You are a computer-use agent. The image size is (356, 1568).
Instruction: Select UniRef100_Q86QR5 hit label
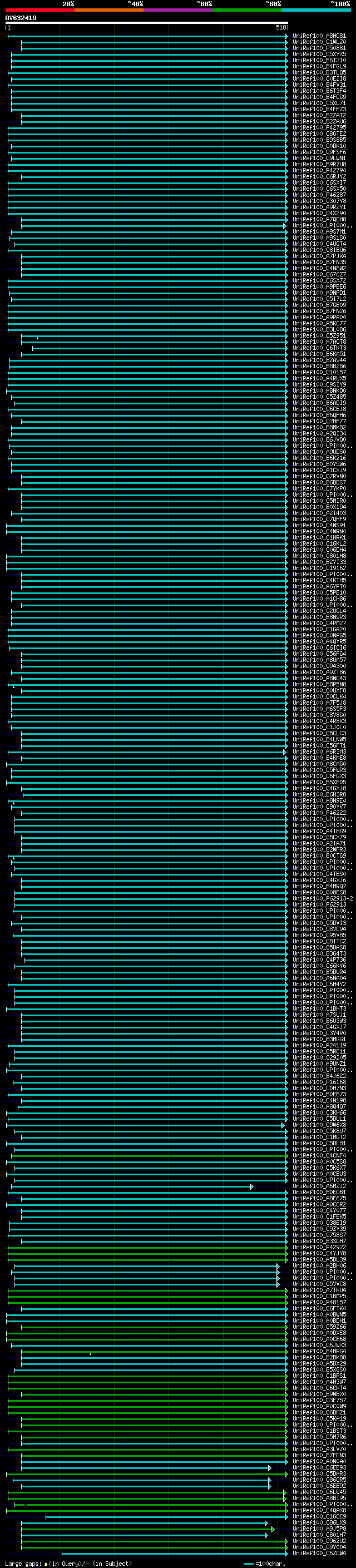(x=319, y=1480)
